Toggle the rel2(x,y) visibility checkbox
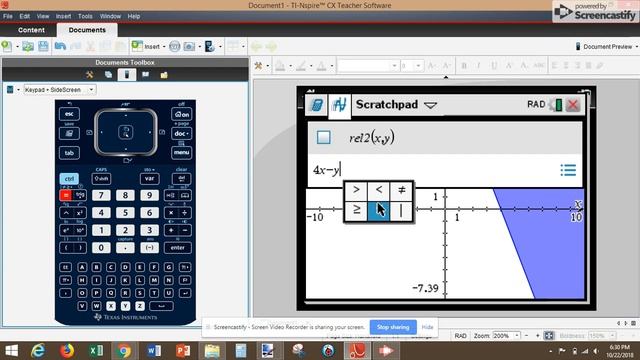The image size is (640, 360). [324, 138]
